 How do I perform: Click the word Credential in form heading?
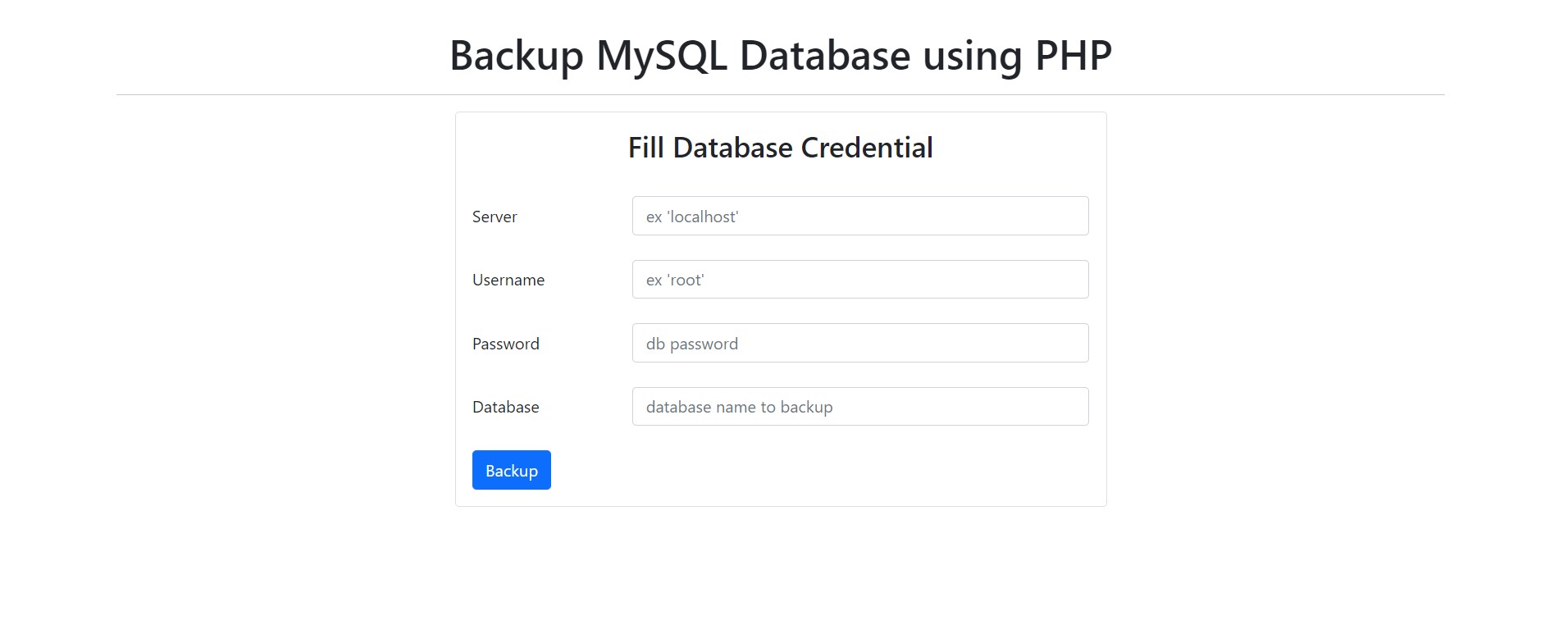click(867, 148)
